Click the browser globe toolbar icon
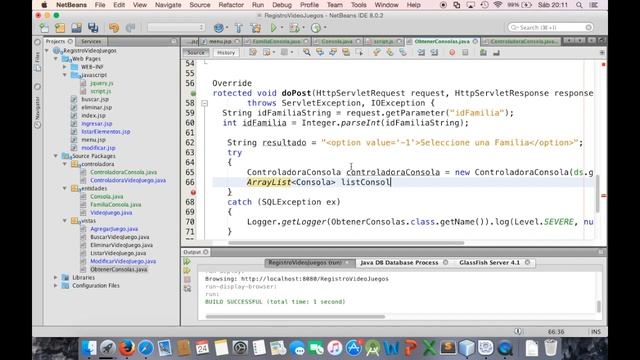The height and width of the screenshot is (360, 640). 219,28
